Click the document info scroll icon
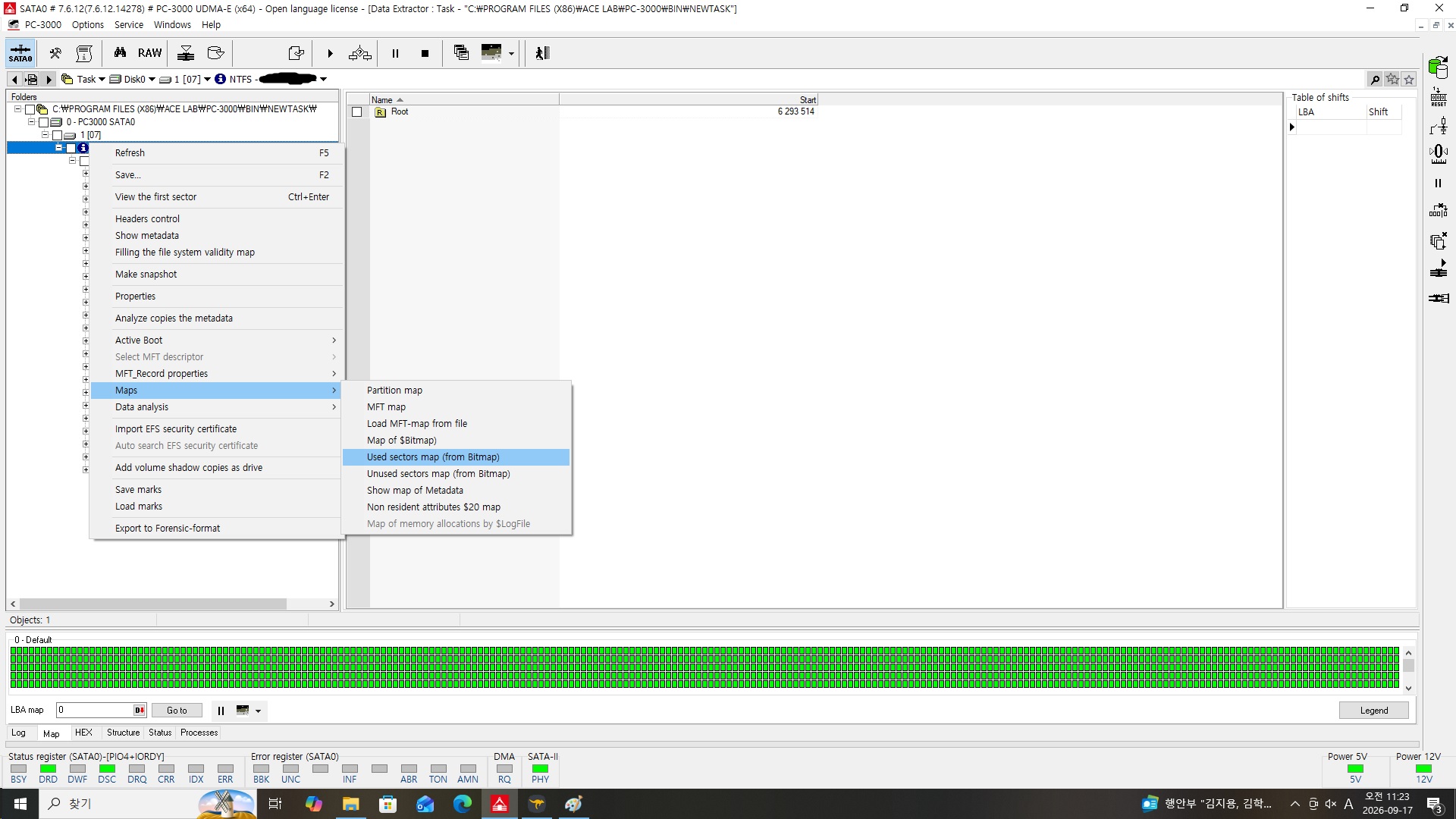Image resolution: width=1456 pixels, height=819 pixels. pyautogui.click(x=84, y=53)
